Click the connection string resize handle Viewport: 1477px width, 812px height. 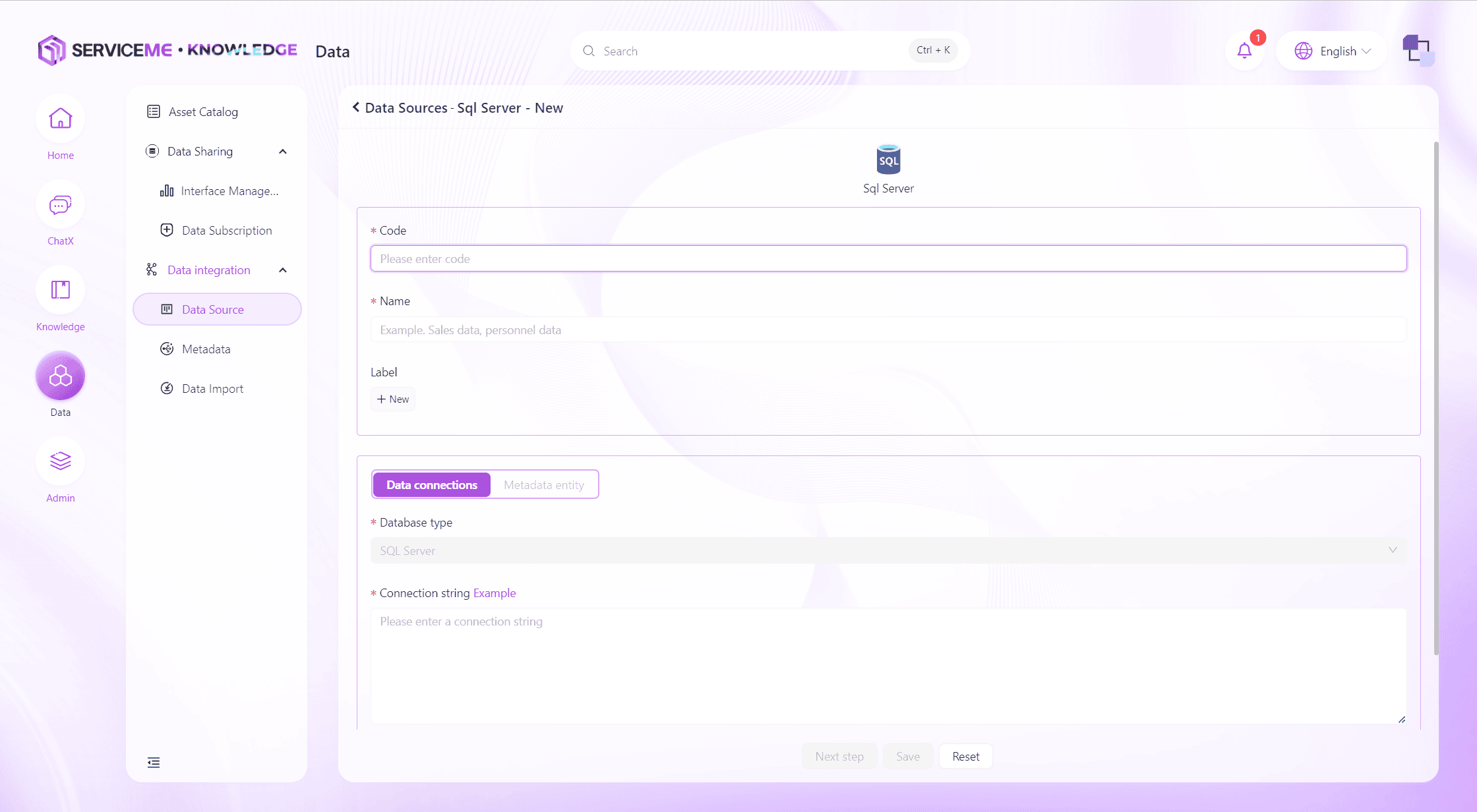(1402, 720)
